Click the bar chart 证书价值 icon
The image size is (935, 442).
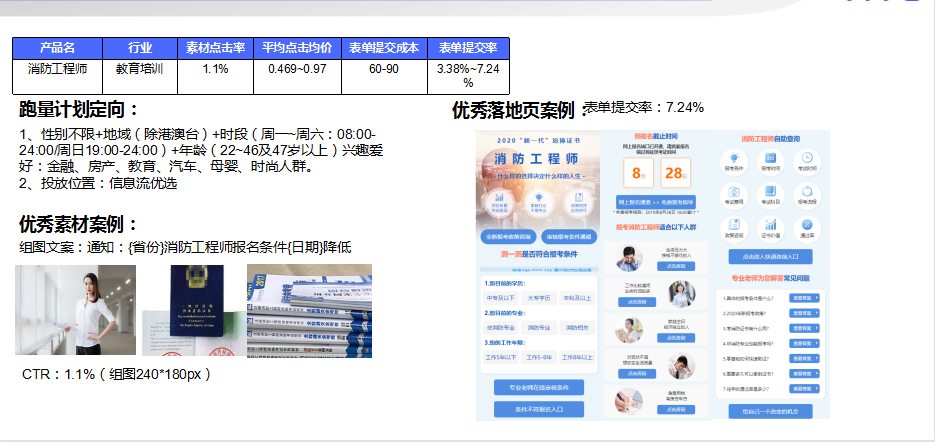[x=770, y=229]
